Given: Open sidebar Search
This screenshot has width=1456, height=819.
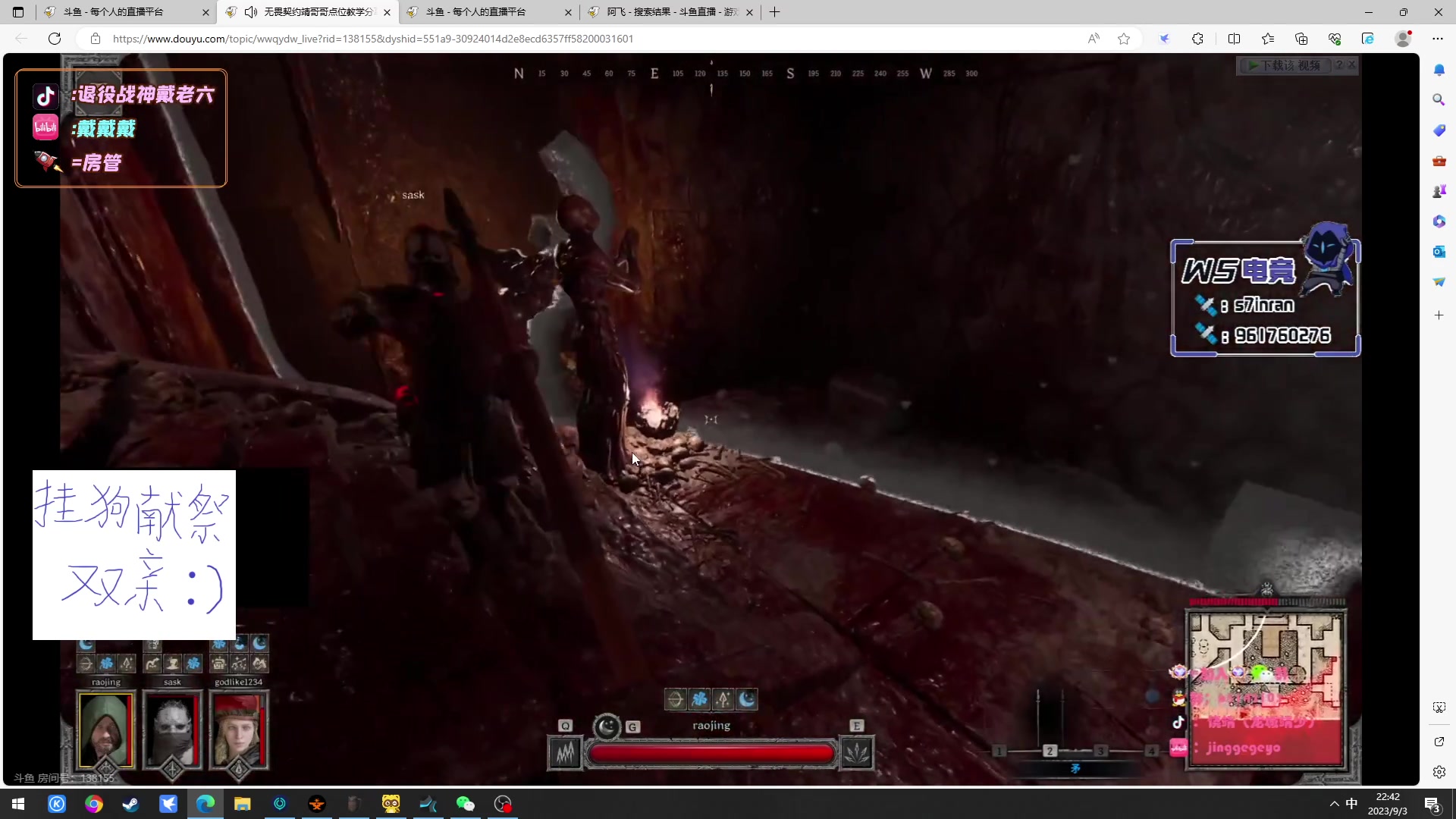Looking at the screenshot, I should coord(1439,99).
